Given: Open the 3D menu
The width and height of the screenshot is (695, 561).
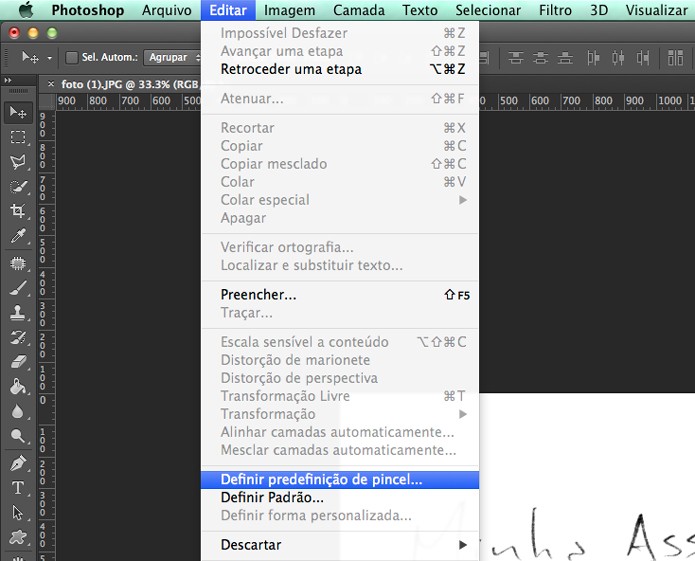Looking at the screenshot, I should coord(599,10).
